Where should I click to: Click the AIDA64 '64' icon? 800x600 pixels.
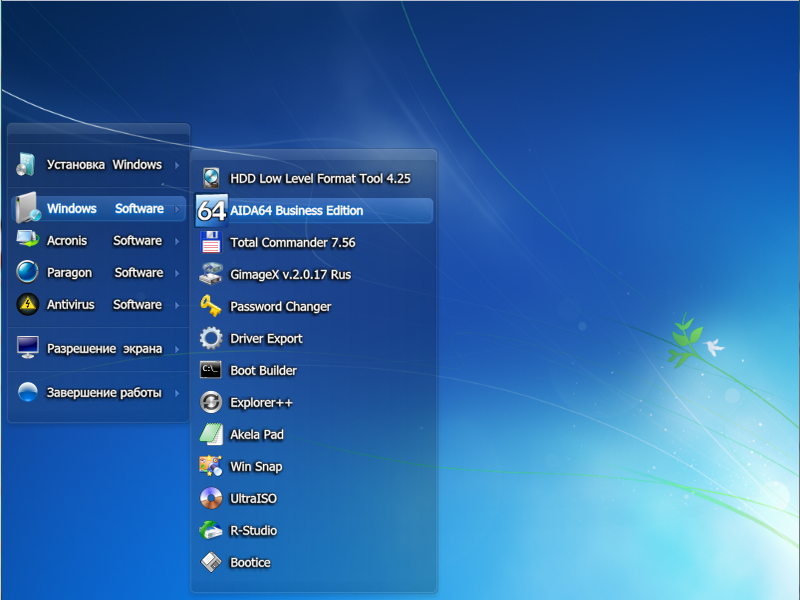click(211, 210)
